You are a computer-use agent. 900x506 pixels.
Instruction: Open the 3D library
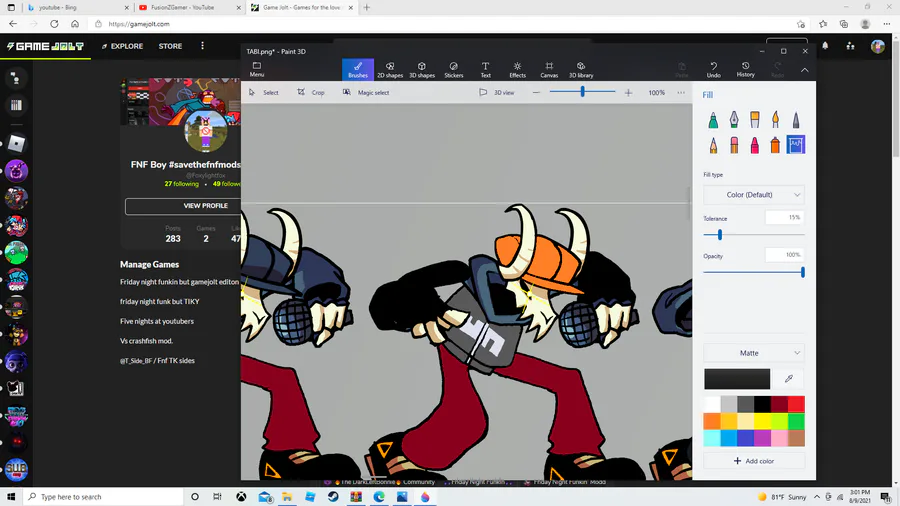(580, 70)
